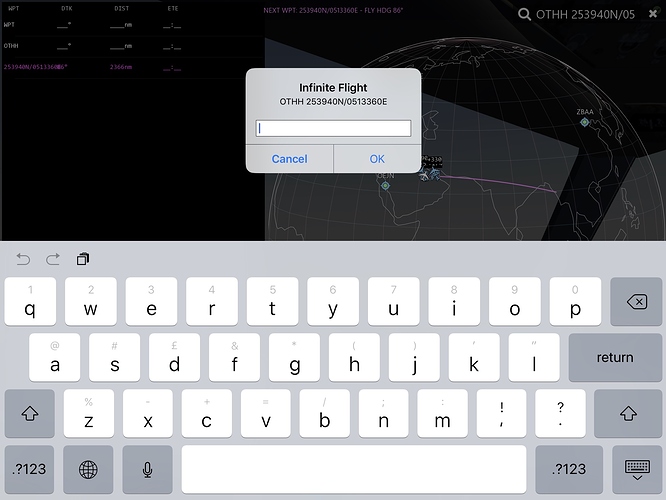Tap the n key

click(384, 413)
